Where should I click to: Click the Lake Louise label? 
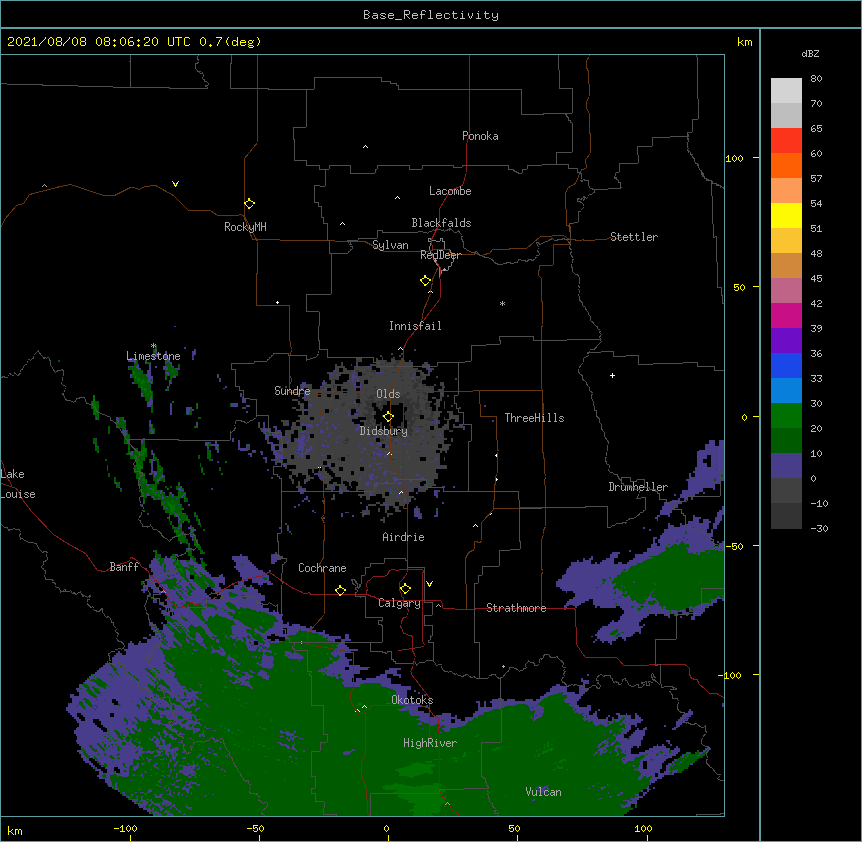18,484
